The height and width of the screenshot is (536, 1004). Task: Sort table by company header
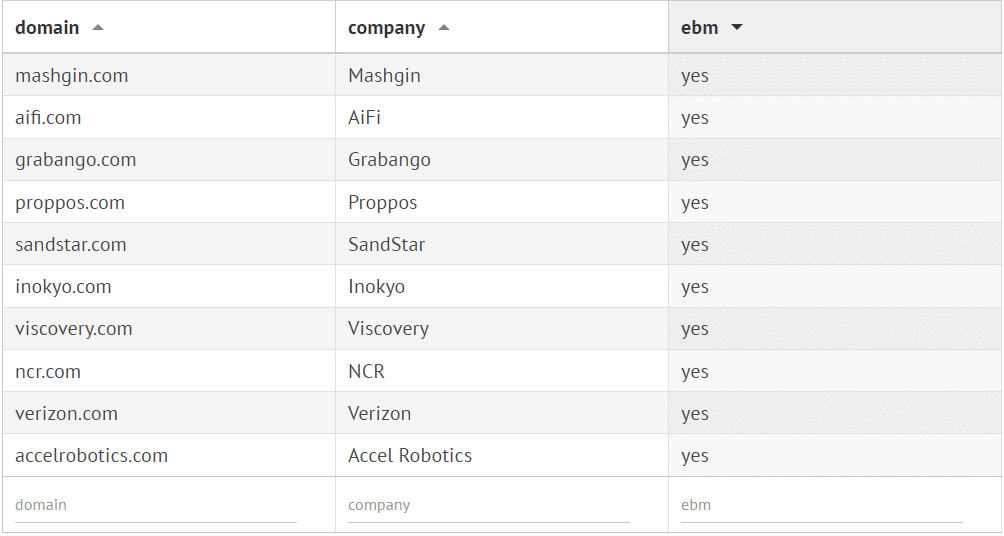[386, 28]
